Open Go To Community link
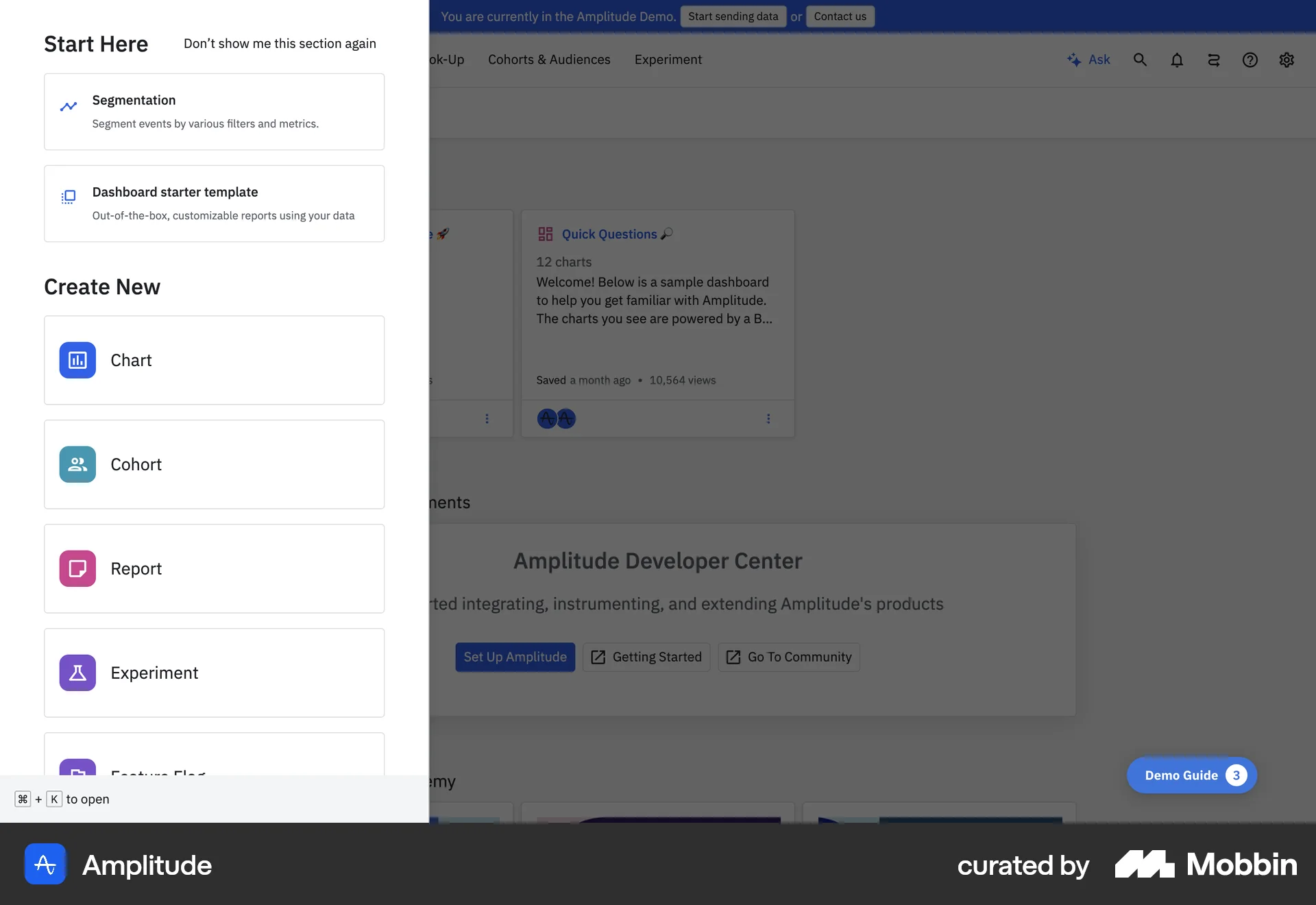The image size is (1316, 905). (788, 656)
